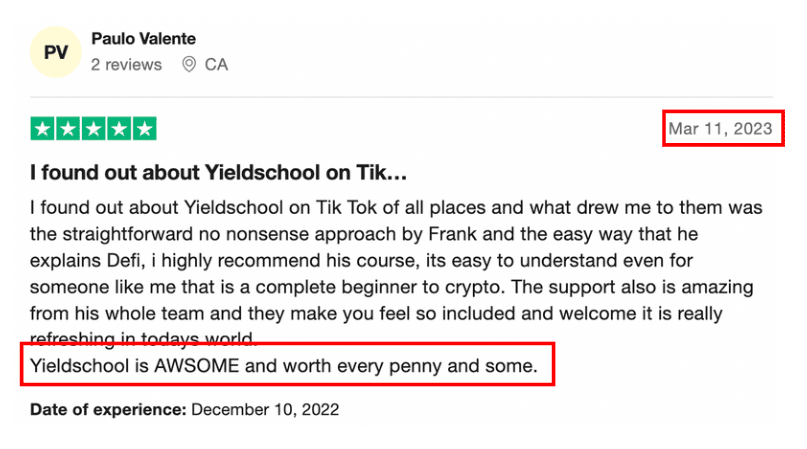The width and height of the screenshot is (807, 449).
Task: Click the 'Yieldschool is AWSOME' closing sentence
Action: (285, 366)
